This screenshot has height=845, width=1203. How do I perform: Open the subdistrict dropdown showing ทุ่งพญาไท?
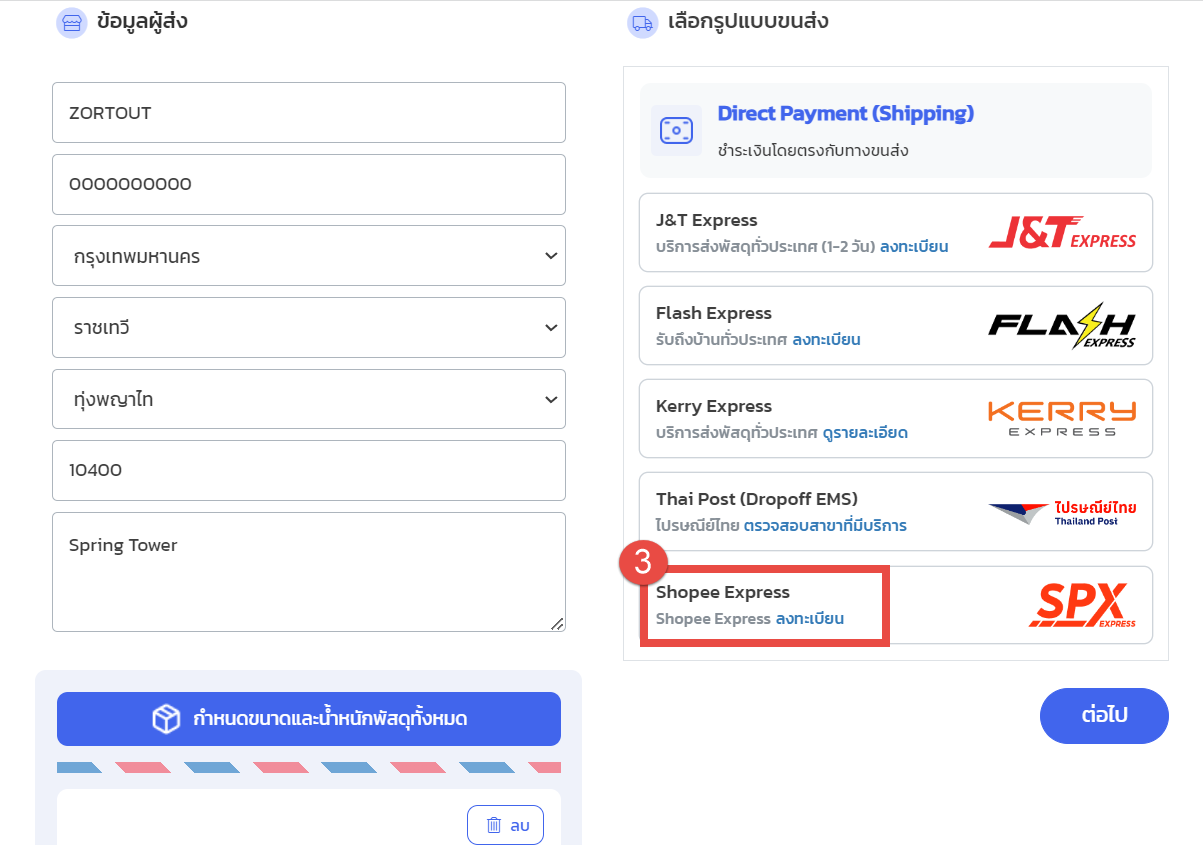(x=309, y=399)
